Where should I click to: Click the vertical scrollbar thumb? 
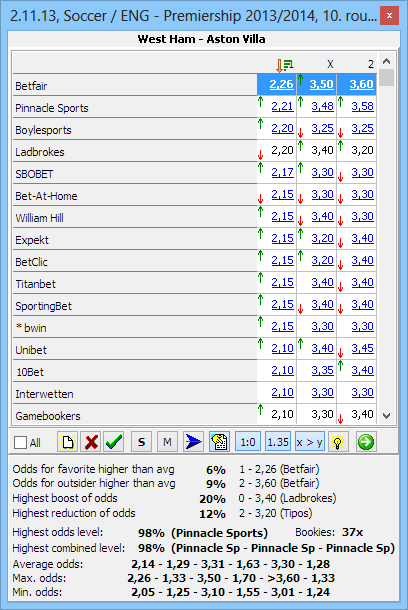click(387, 77)
